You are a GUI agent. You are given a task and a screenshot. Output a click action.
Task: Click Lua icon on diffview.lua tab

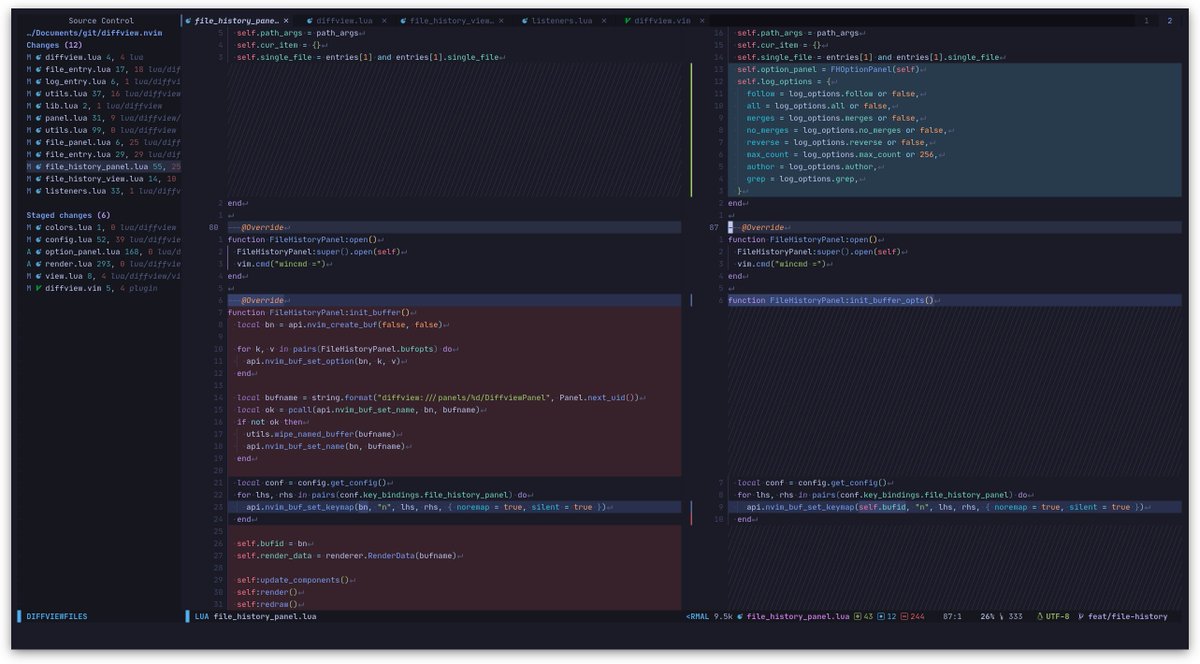(x=310, y=20)
